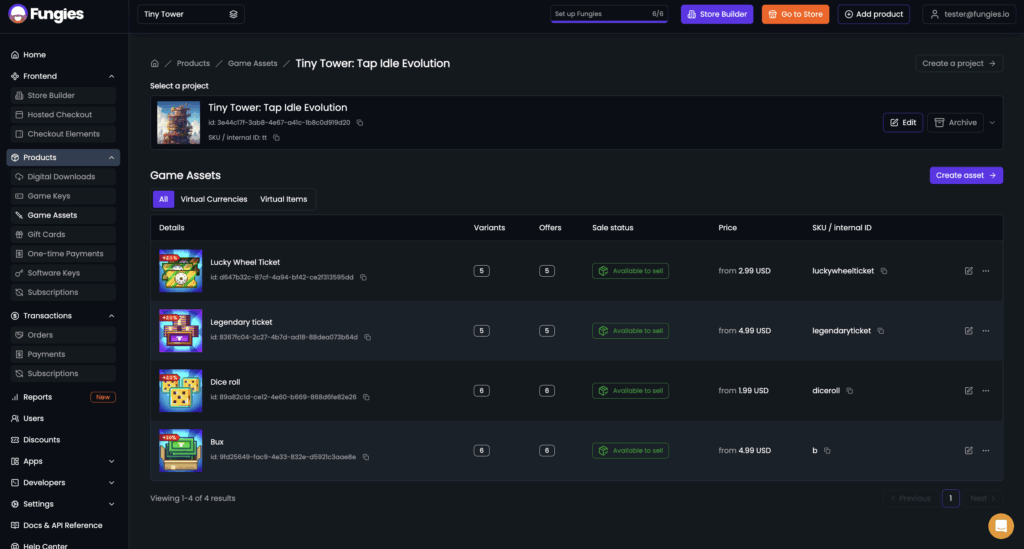1024x549 pixels.
Task: Expand the Settings sidebar section
Action: 112,504
